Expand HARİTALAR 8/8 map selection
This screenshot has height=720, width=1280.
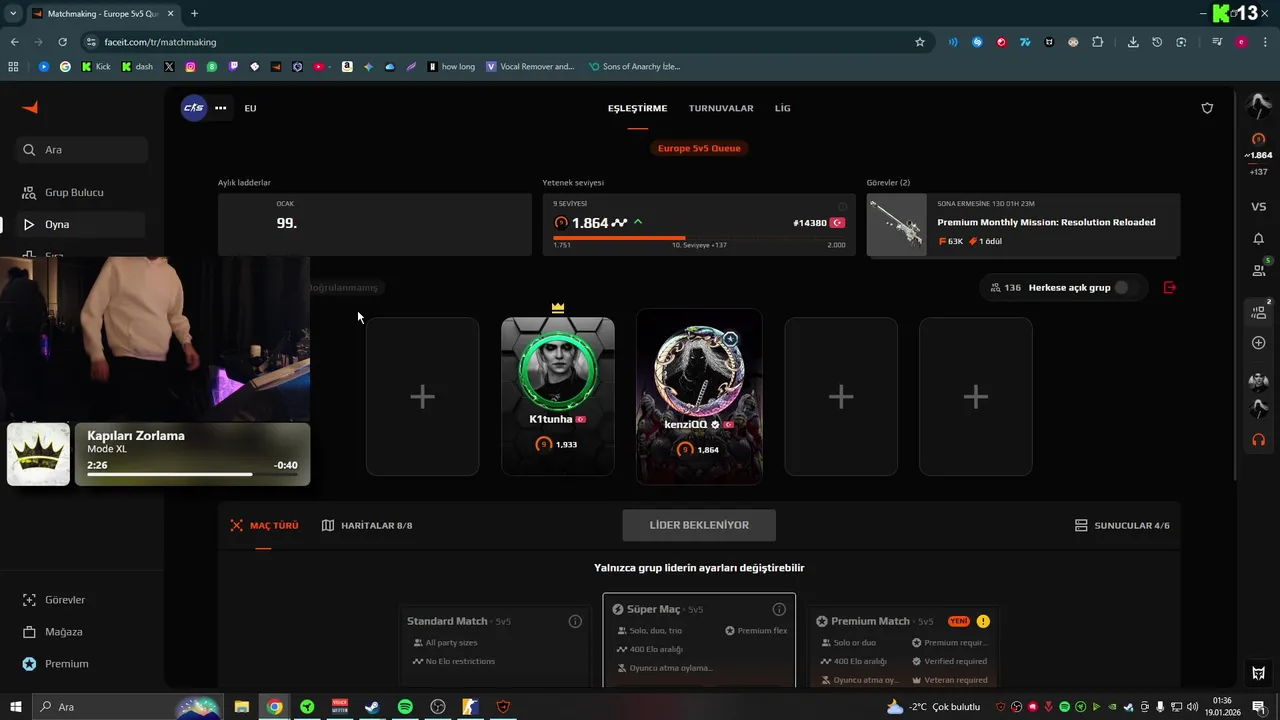pos(367,525)
